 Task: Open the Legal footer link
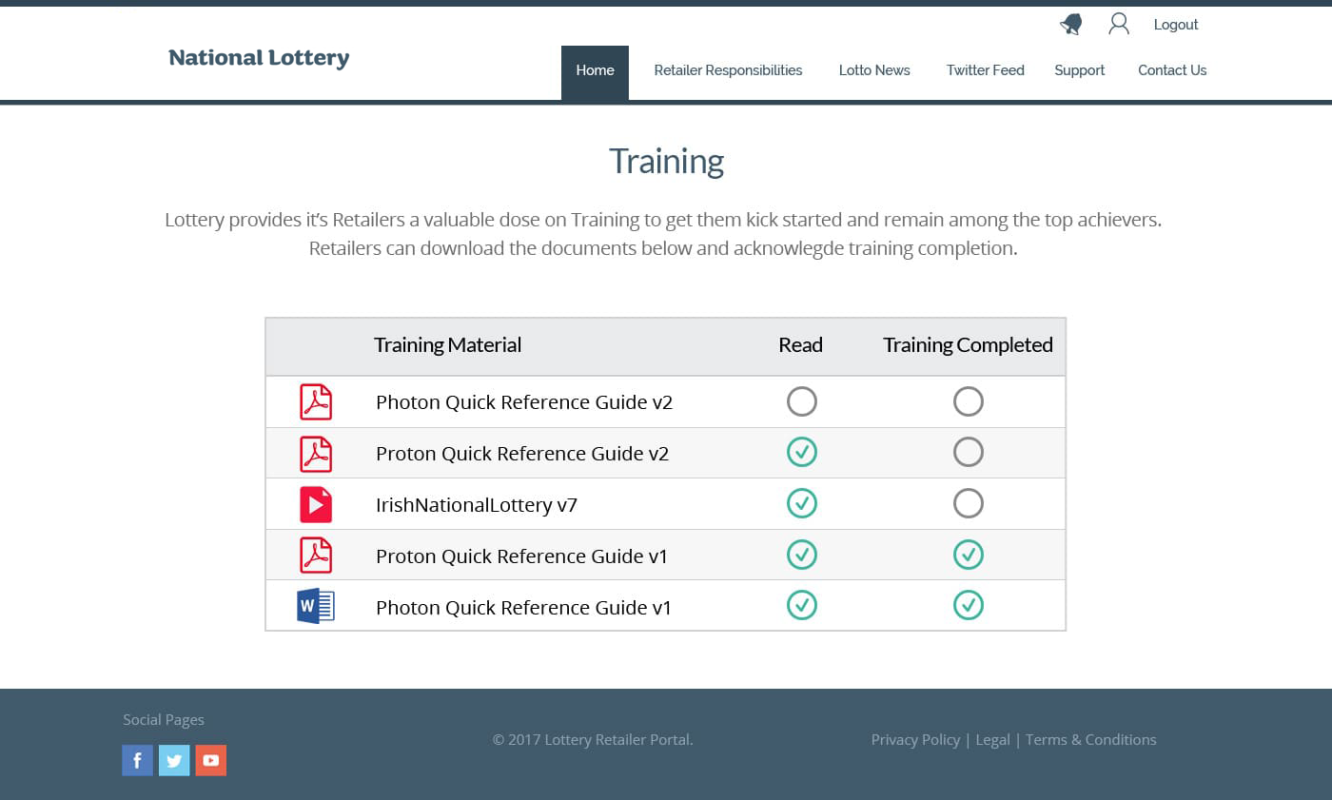(x=992, y=740)
